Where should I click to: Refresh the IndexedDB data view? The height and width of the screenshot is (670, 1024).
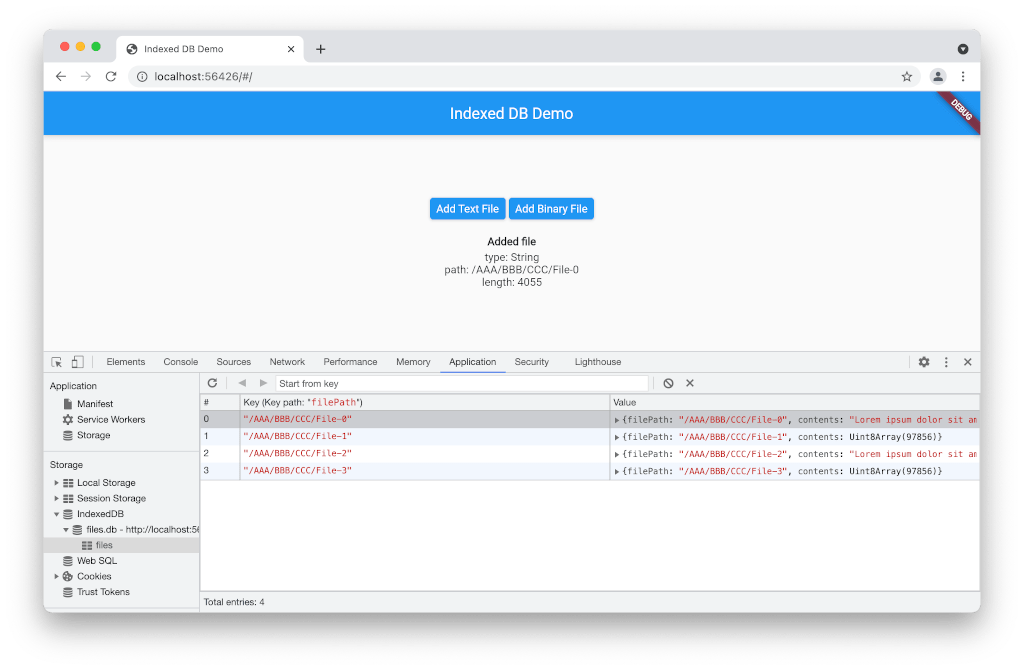pyautogui.click(x=212, y=383)
